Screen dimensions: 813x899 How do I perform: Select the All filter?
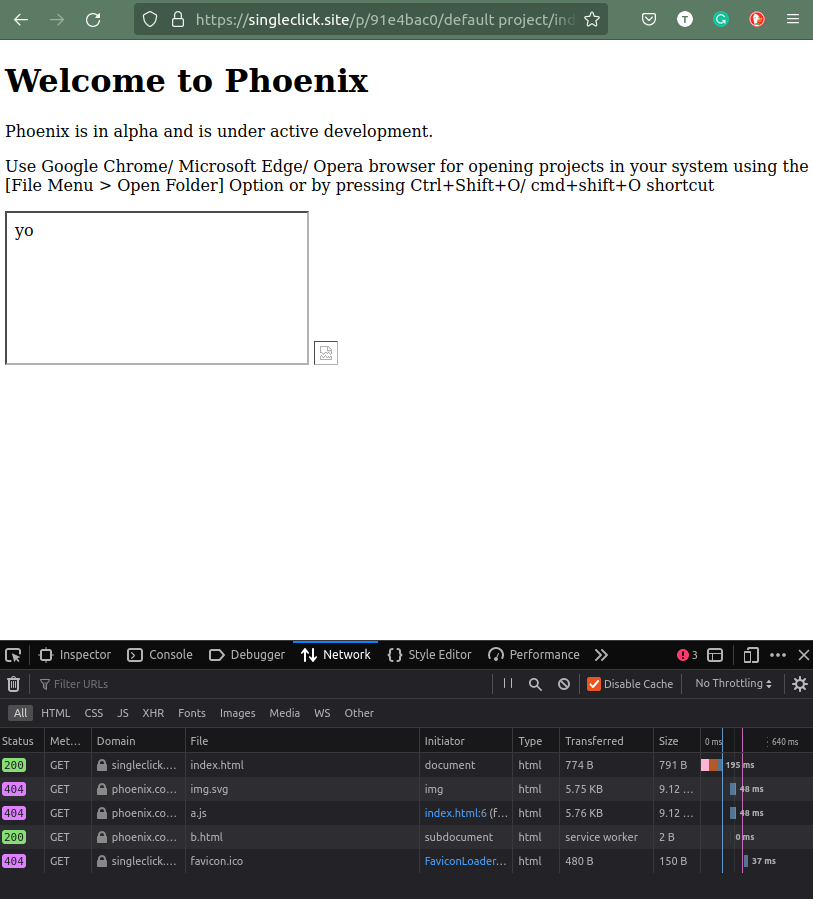click(20, 713)
